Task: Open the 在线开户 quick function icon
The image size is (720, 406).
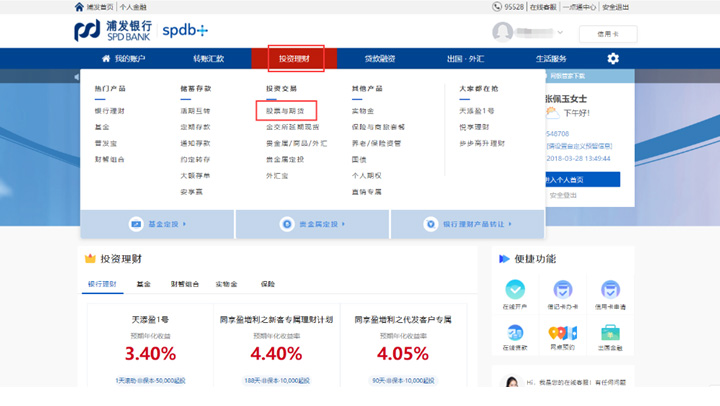Action: [x=515, y=291]
